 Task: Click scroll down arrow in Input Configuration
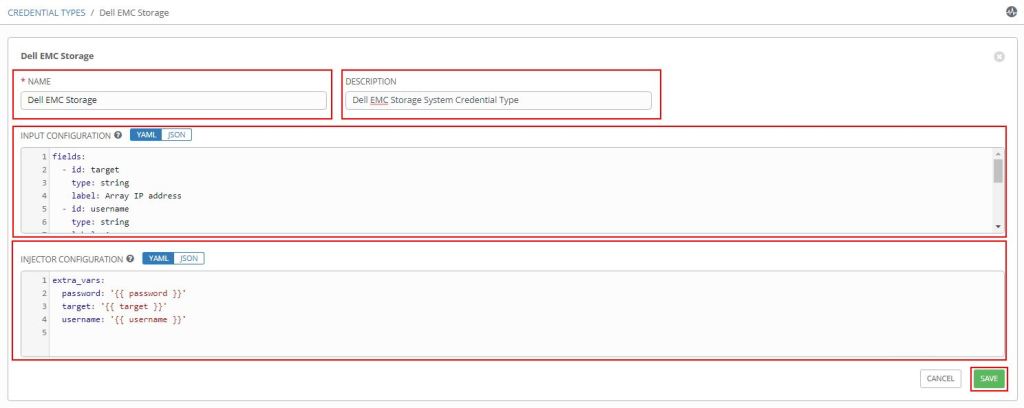click(x=998, y=226)
